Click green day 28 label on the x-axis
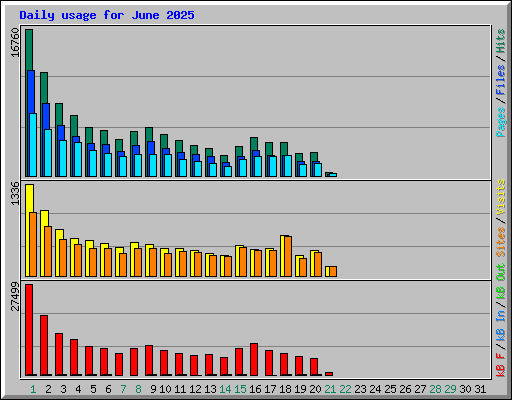 [x=435, y=389]
